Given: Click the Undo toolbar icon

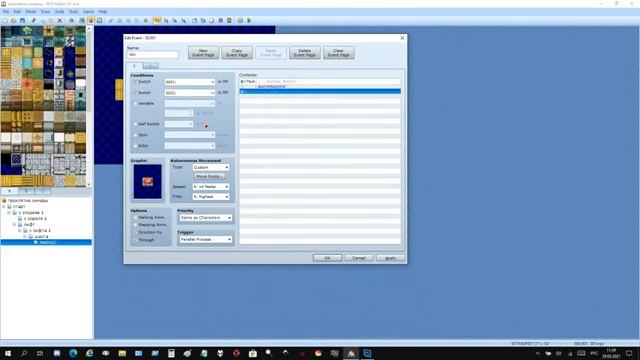Looking at the screenshot, I should (x=71, y=20).
